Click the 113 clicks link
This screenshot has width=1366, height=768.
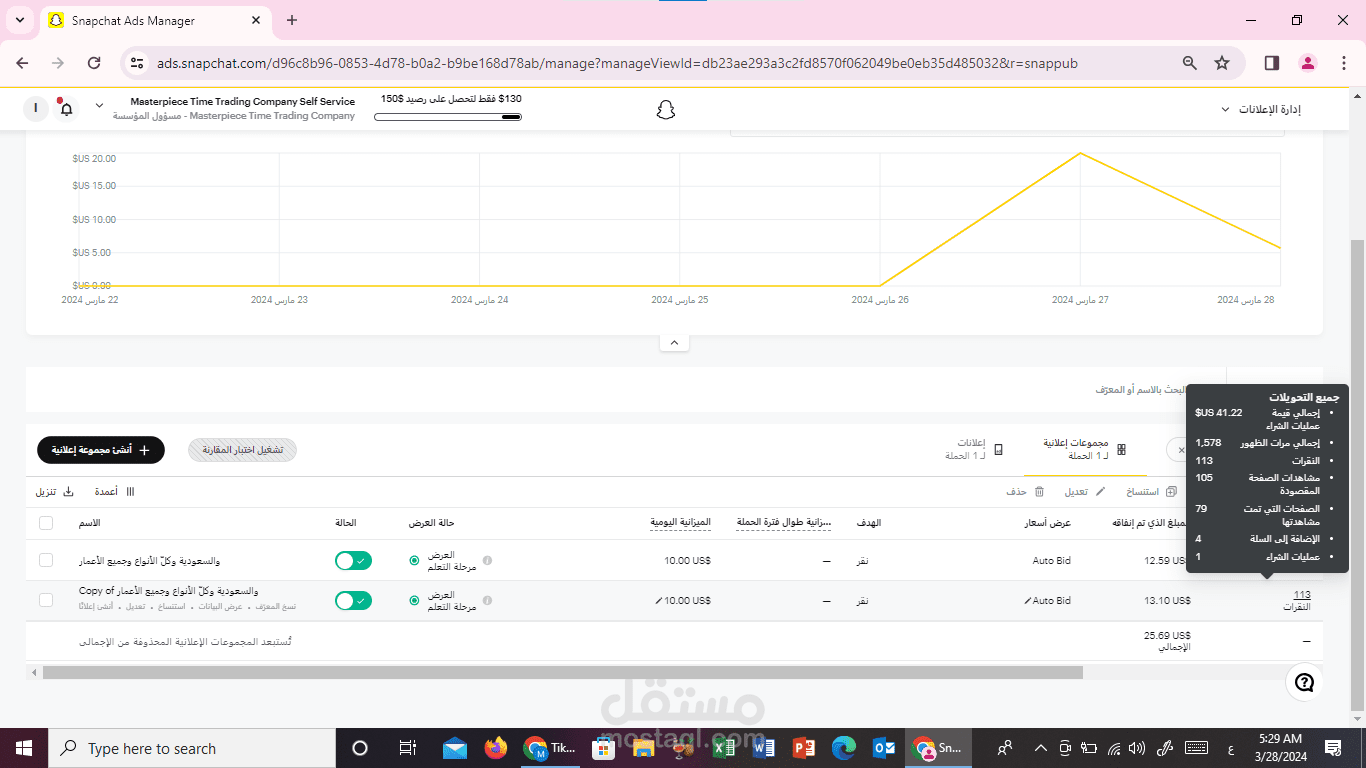[1302, 595]
